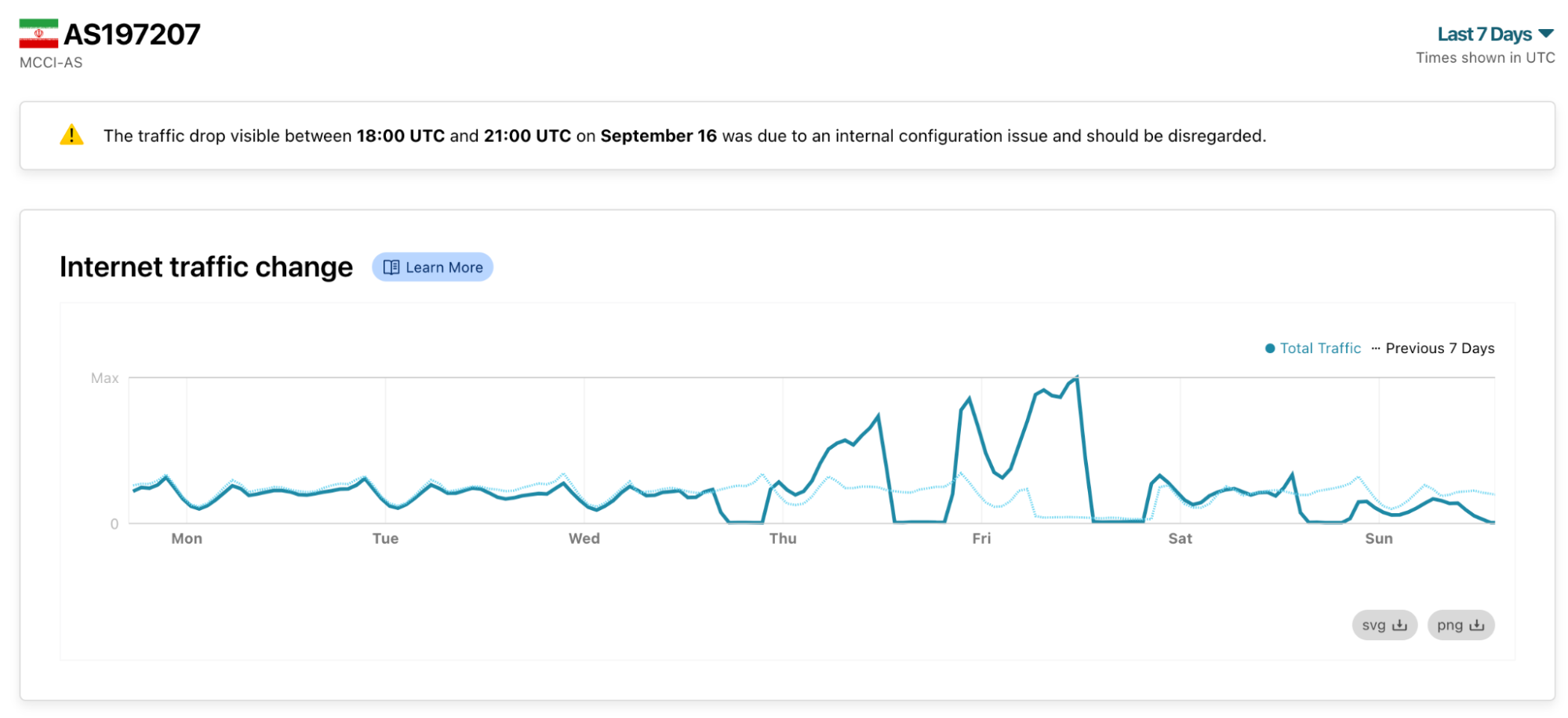This screenshot has height=718, width=1568.
Task: Select the MCCI-AS network name
Action: 51,63
